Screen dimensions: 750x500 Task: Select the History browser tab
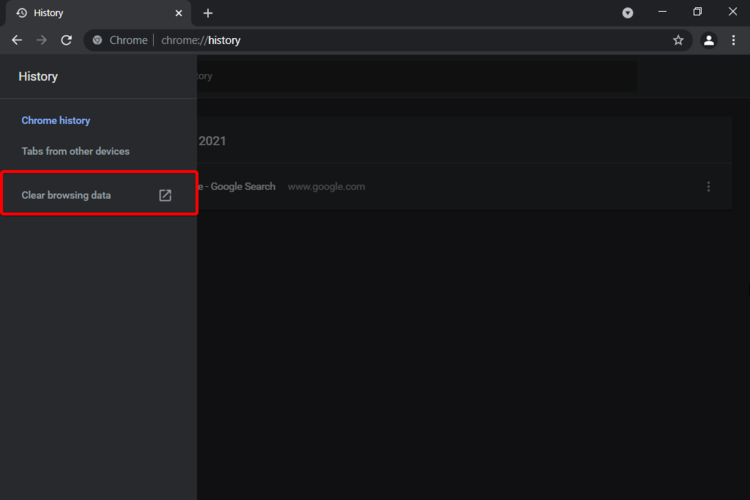98,13
